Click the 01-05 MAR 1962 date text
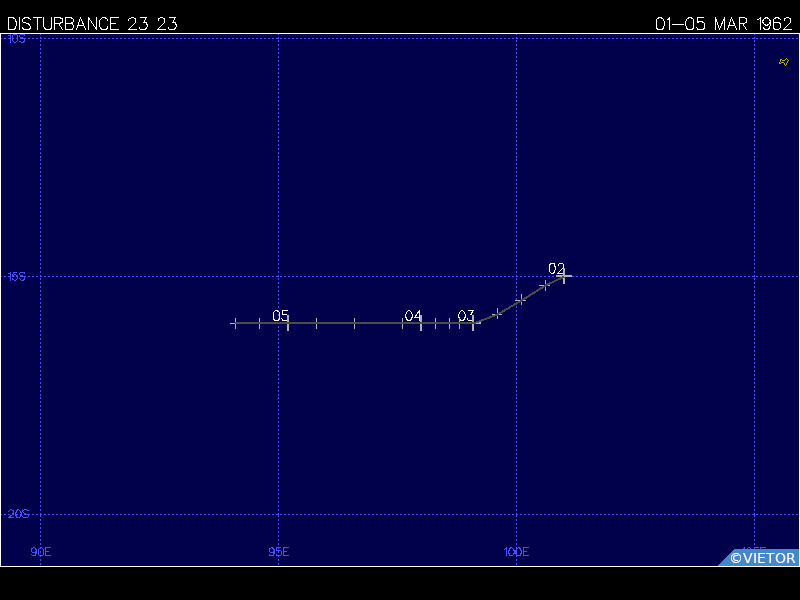Screen dimensions: 800x600 (x=723, y=24)
